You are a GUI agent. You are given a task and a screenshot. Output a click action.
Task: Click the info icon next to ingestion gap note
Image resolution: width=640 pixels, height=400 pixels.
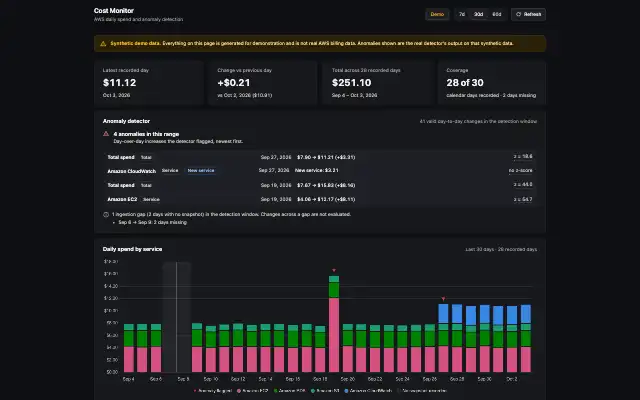click(x=106, y=214)
